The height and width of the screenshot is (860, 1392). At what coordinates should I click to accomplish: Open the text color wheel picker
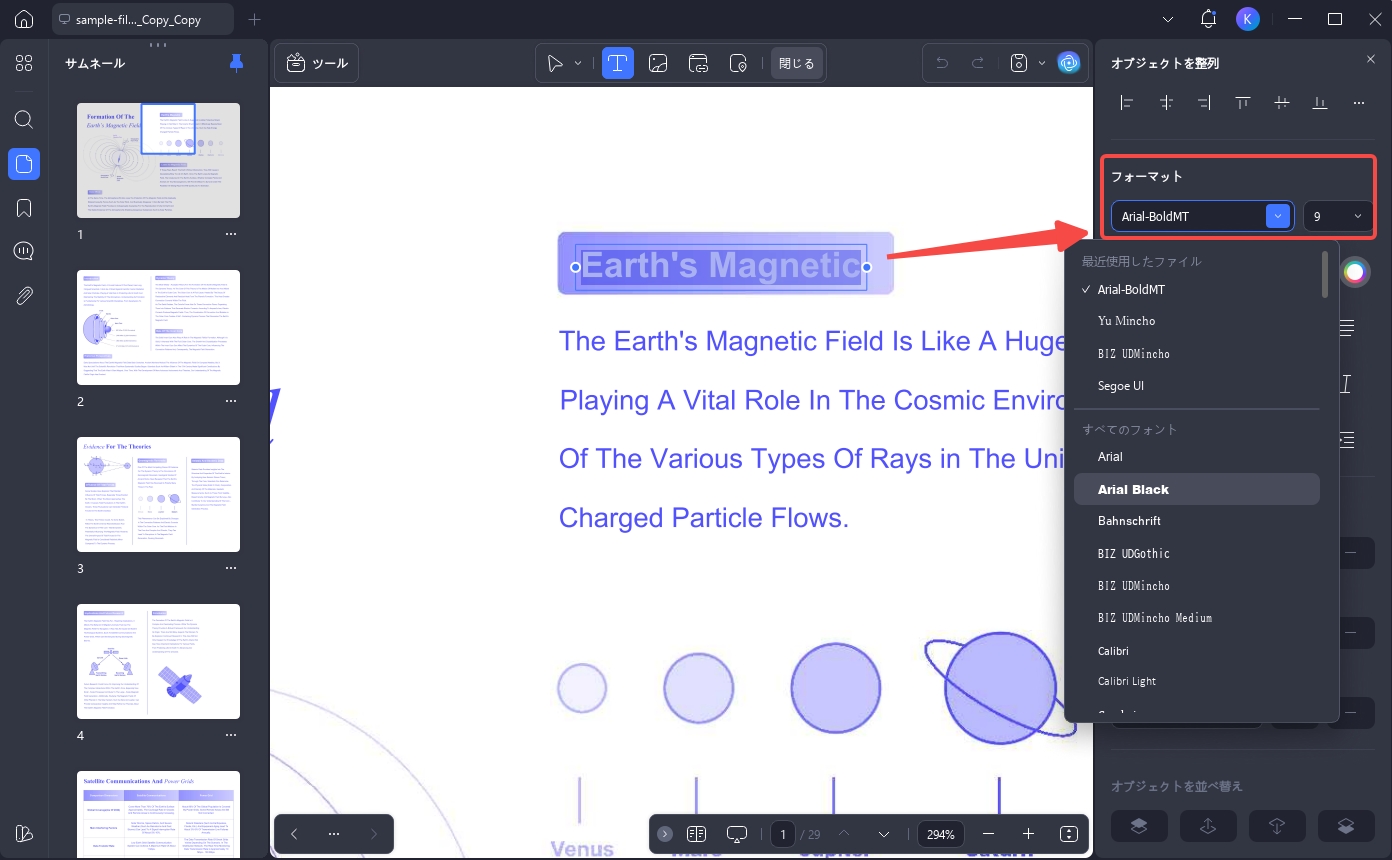(1355, 272)
